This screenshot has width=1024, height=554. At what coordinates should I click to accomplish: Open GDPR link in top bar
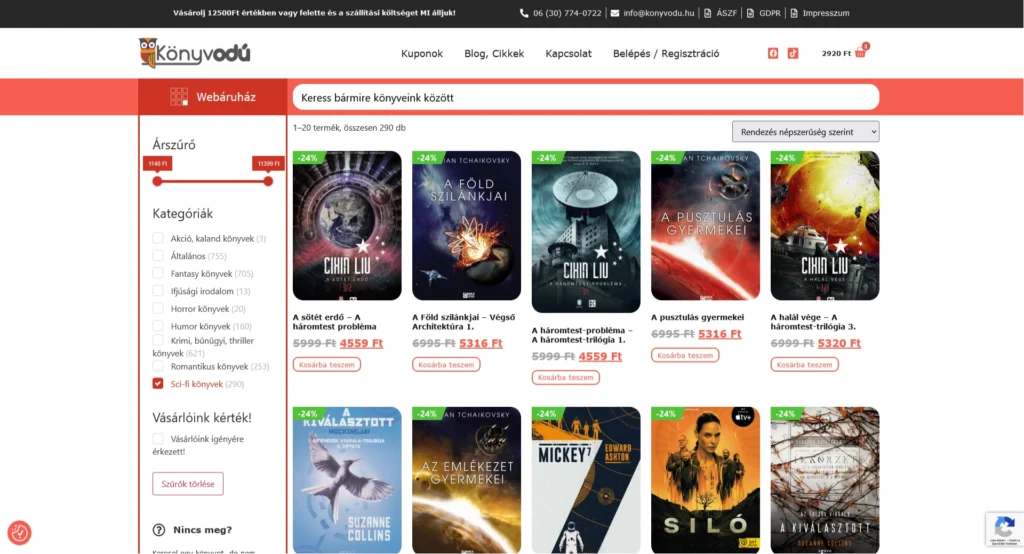(x=769, y=13)
